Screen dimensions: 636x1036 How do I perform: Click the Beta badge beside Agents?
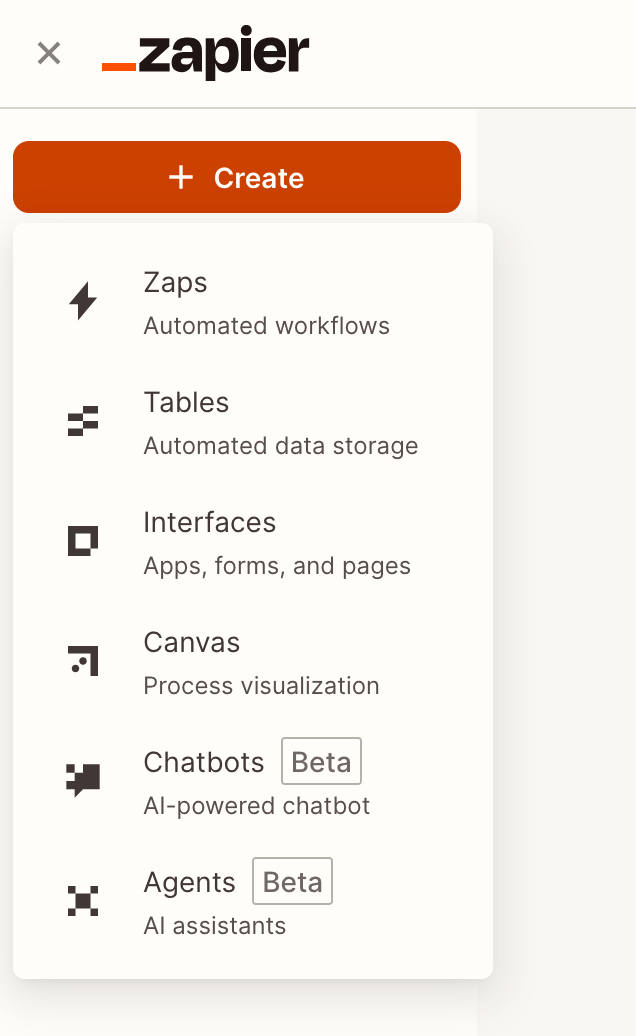pos(292,882)
